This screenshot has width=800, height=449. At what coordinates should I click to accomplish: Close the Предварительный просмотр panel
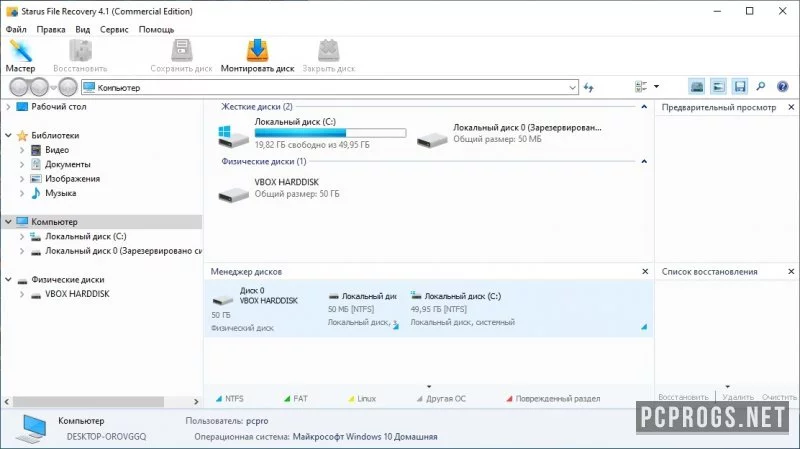click(791, 107)
